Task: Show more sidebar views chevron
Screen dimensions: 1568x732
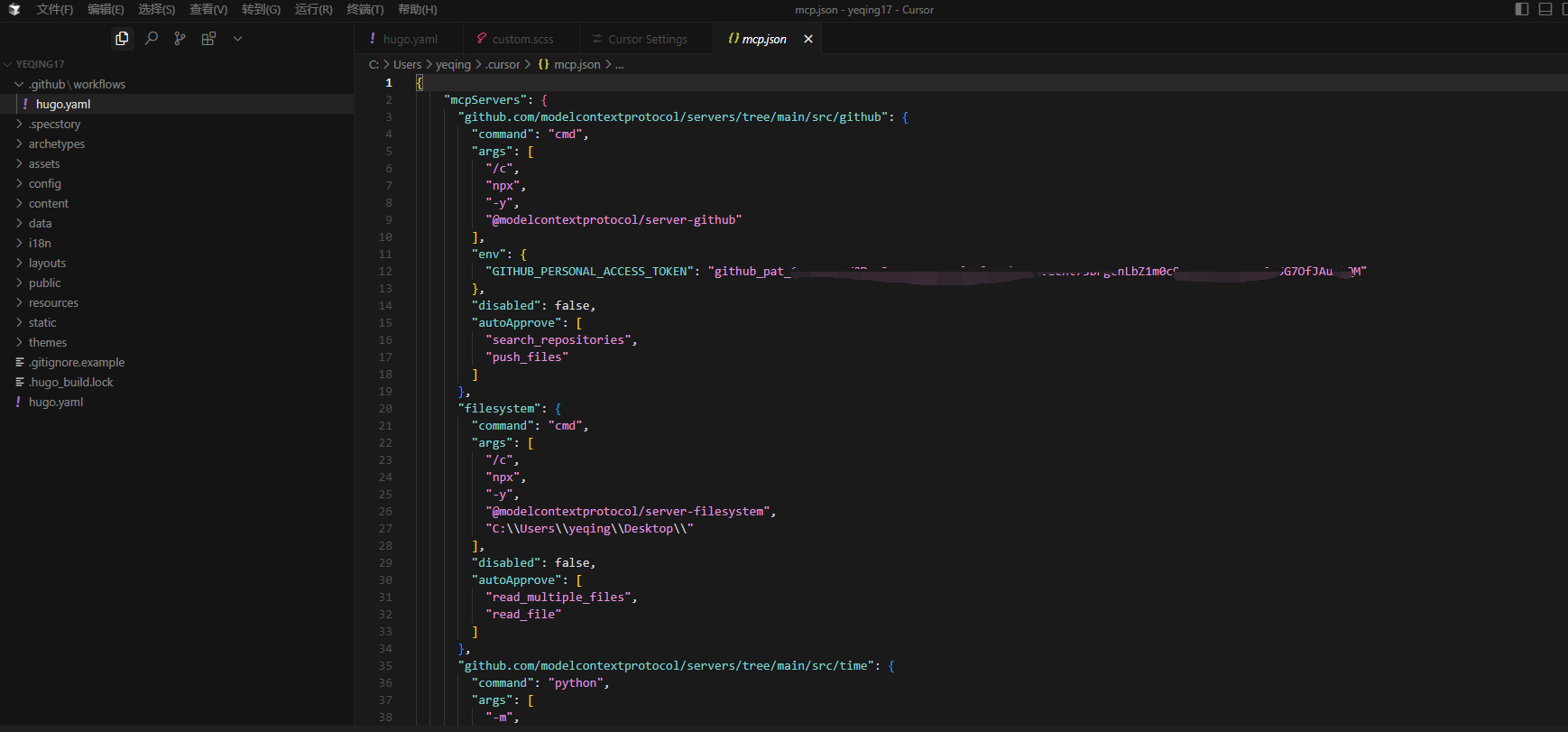Action: click(x=237, y=39)
